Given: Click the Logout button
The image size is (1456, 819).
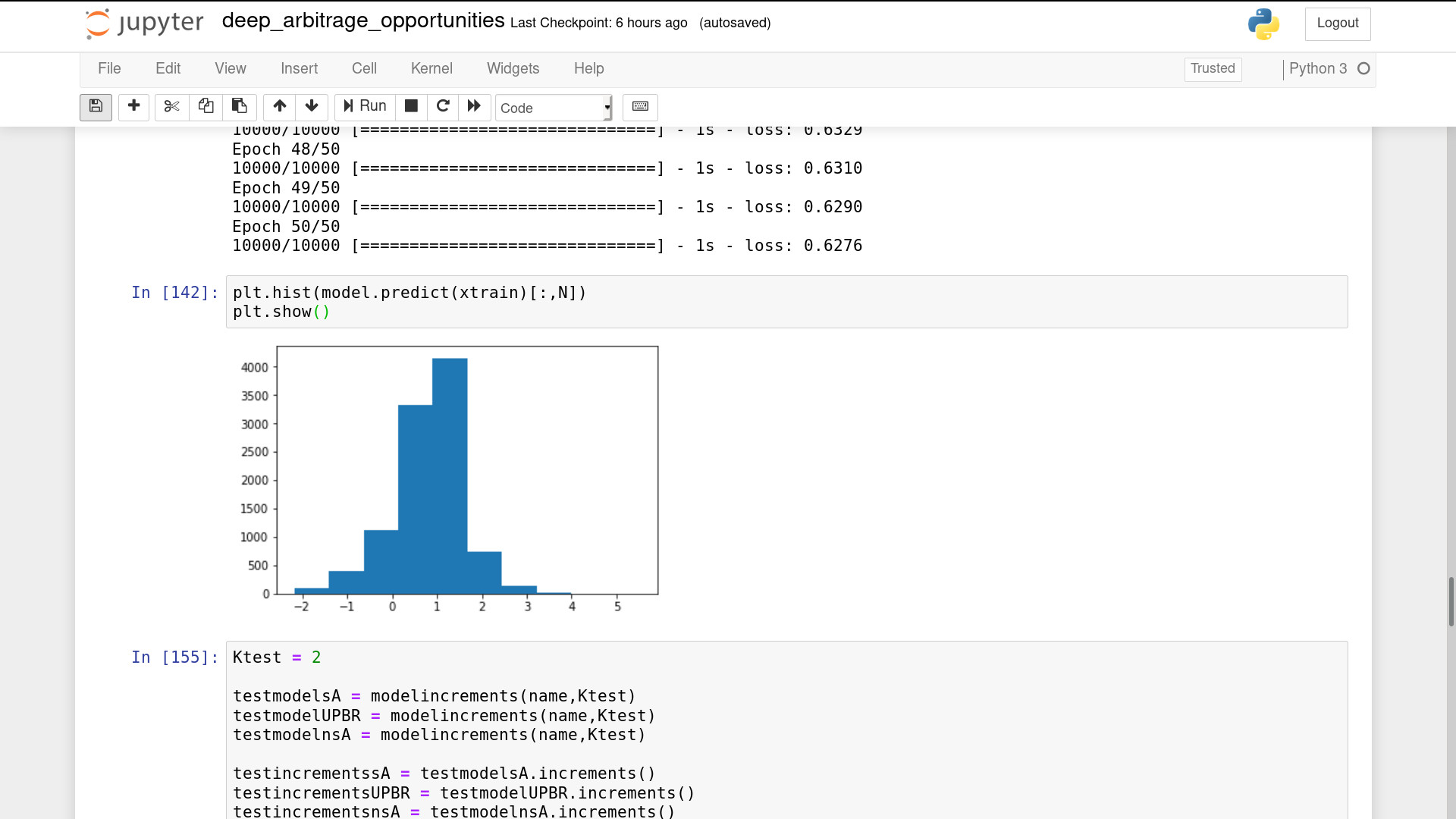Looking at the screenshot, I should click(1338, 24).
